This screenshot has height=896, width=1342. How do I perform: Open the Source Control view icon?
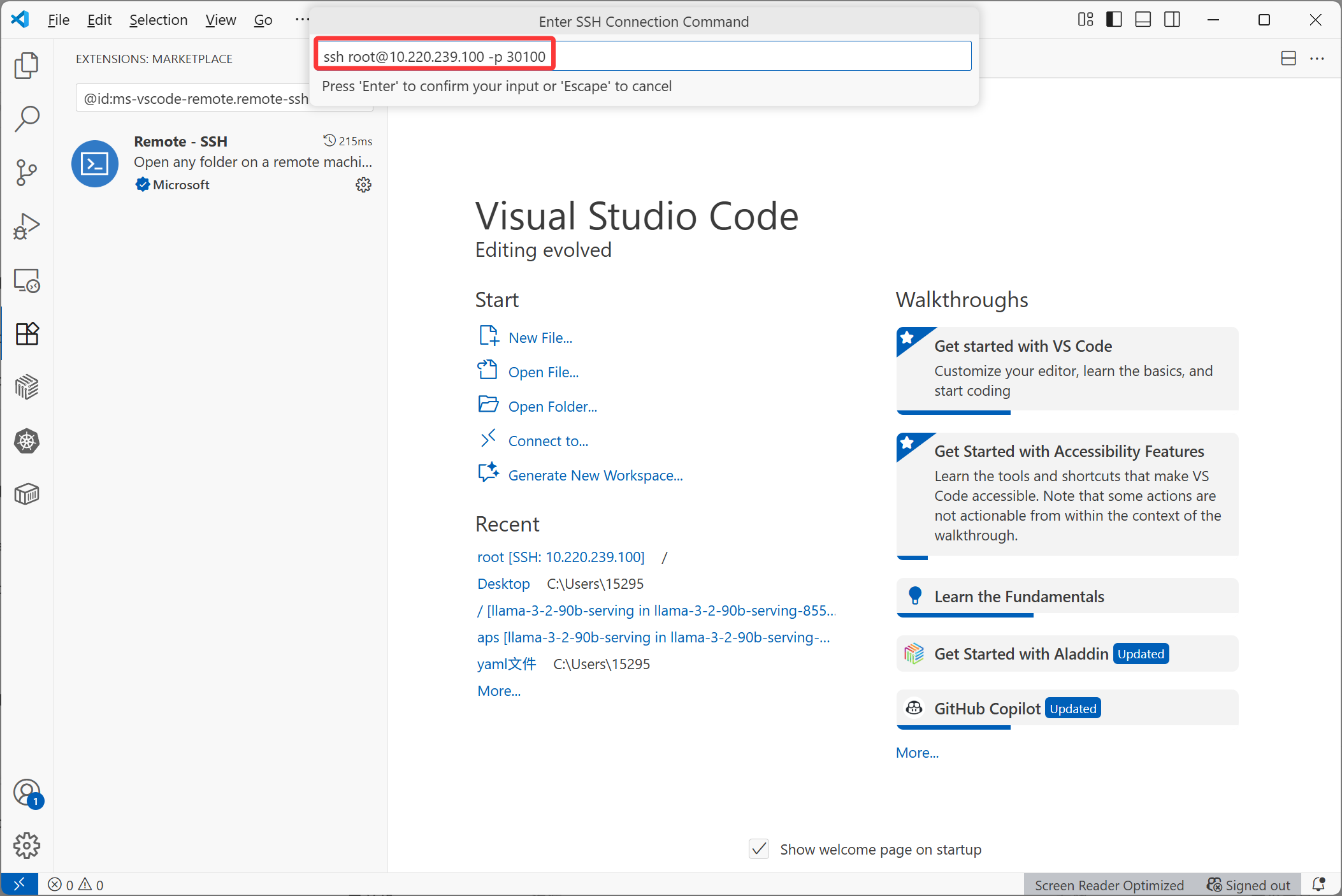(27, 172)
